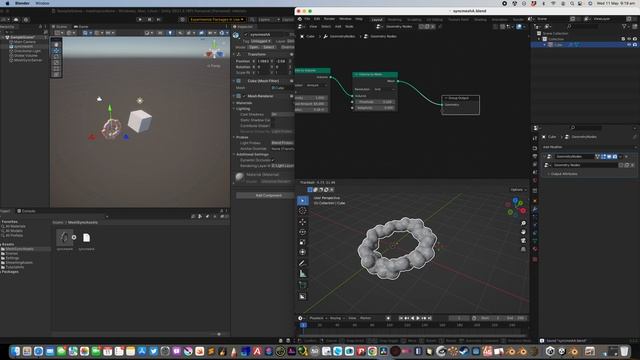Collapse the Probes section in Inspector
The image size is (640, 360).
pyautogui.click(x=235, y=137)
